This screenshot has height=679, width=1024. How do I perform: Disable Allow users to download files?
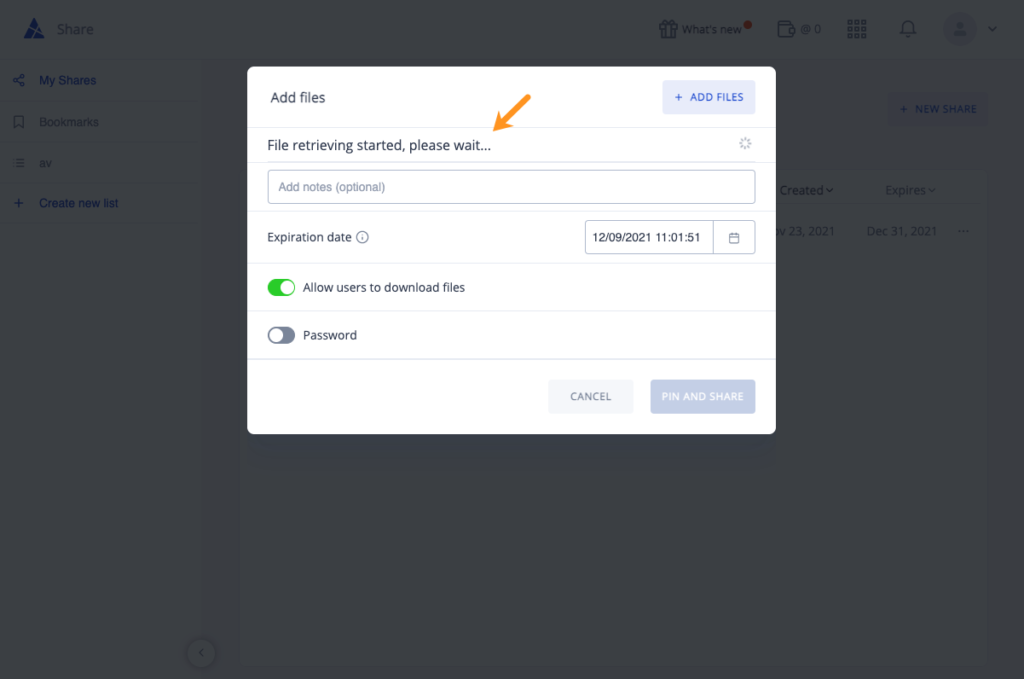point(281,287)
